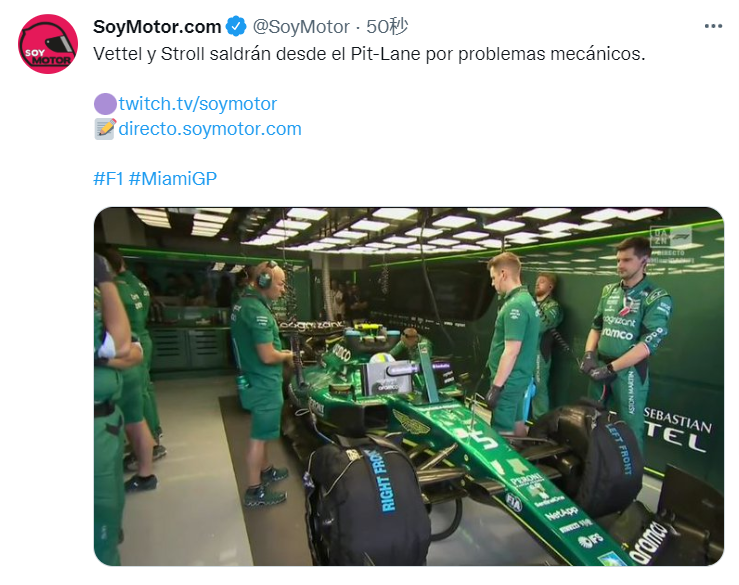739x585 pixels.
Task: Follow the directo.soymotor.com link
Action: pyautogui.click(x=210, y=129)
